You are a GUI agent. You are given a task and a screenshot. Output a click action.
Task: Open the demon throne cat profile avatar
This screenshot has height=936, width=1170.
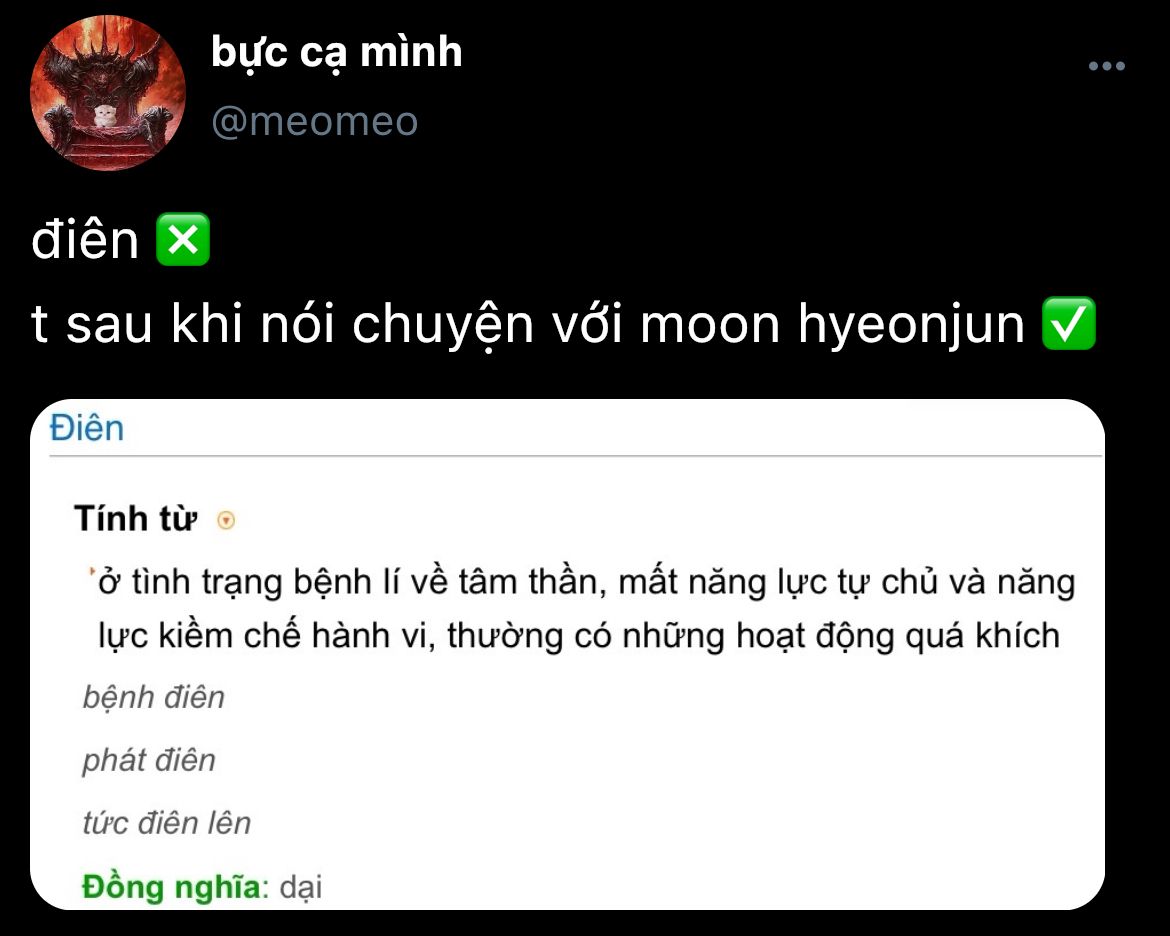(107, 93)
